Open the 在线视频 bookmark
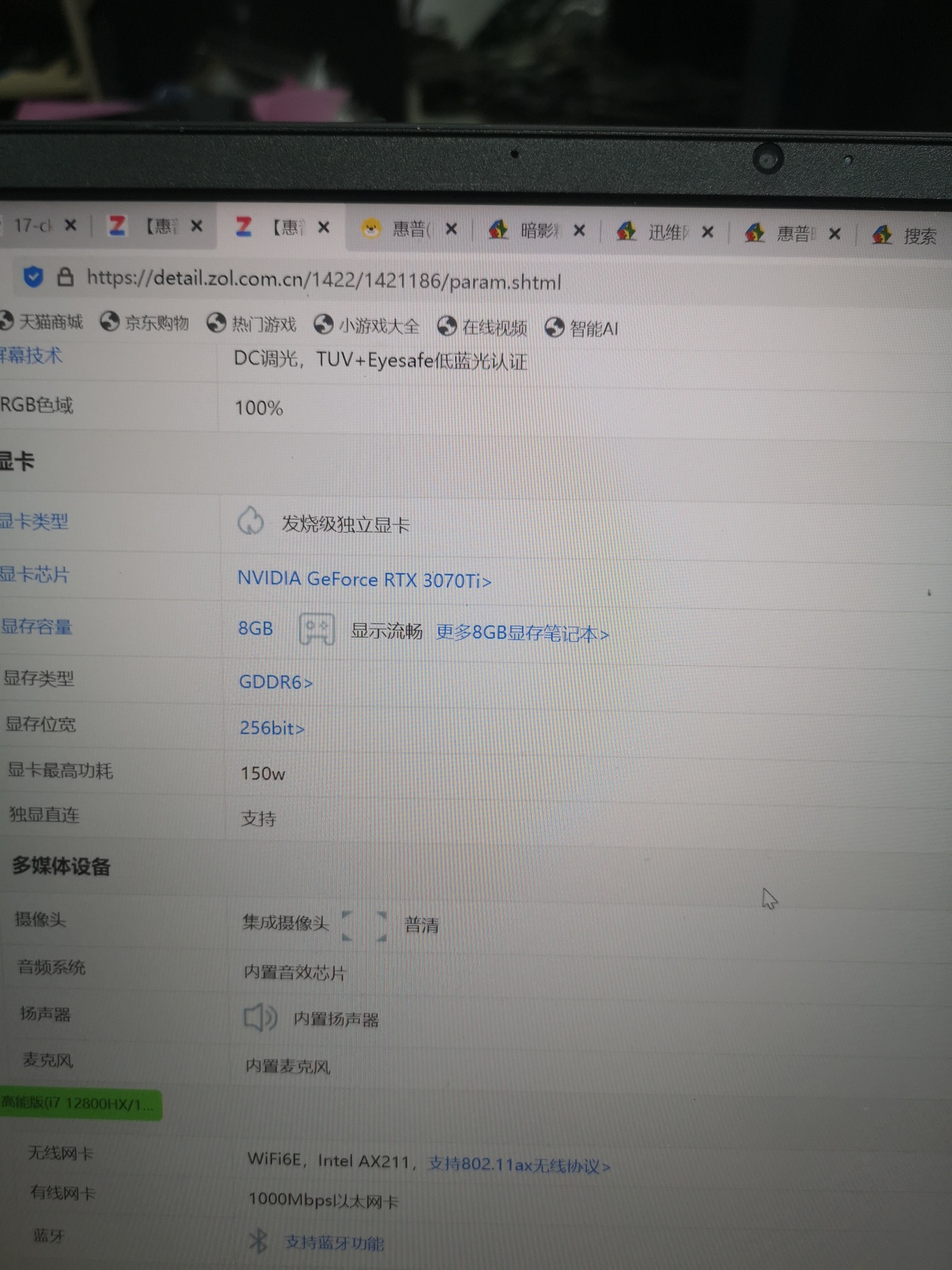Screen dimensions: 952x1270 tap(483, 327)
